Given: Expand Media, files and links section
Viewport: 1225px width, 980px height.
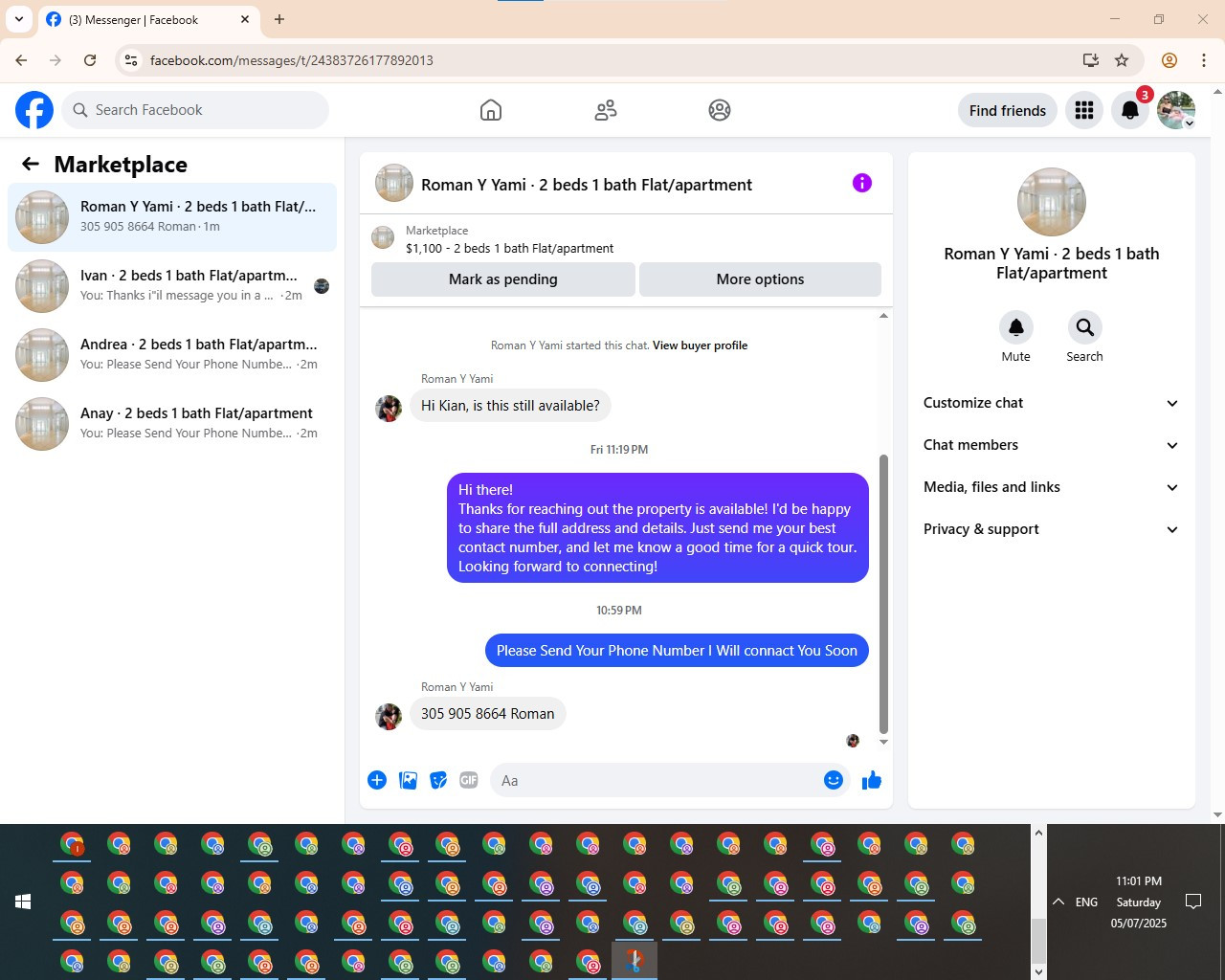Looking at the screenshot, I should pyautogui.click(x=1051, y=487).
